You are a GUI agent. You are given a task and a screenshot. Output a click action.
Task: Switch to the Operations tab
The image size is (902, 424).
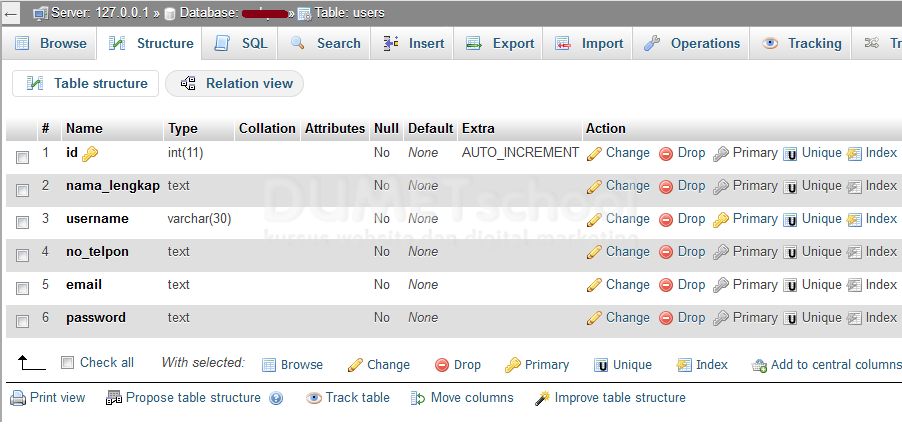pyautogui.click(x=691, y=44)
